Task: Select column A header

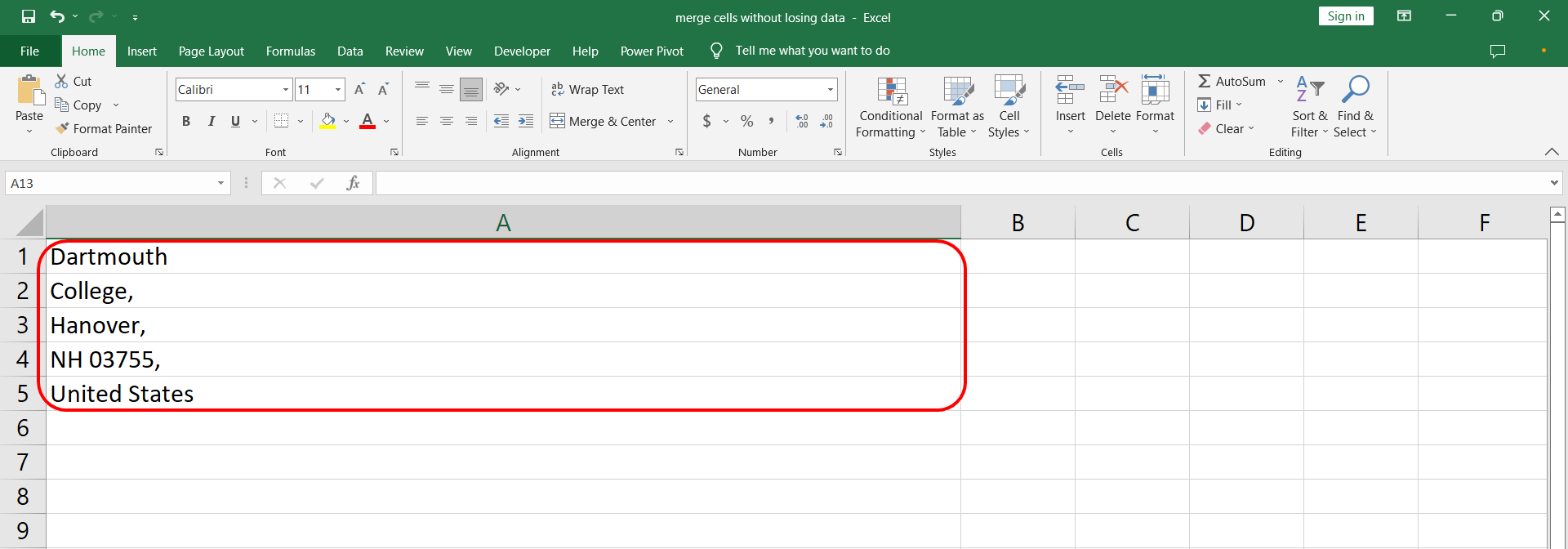Action: tap(503, 222)
